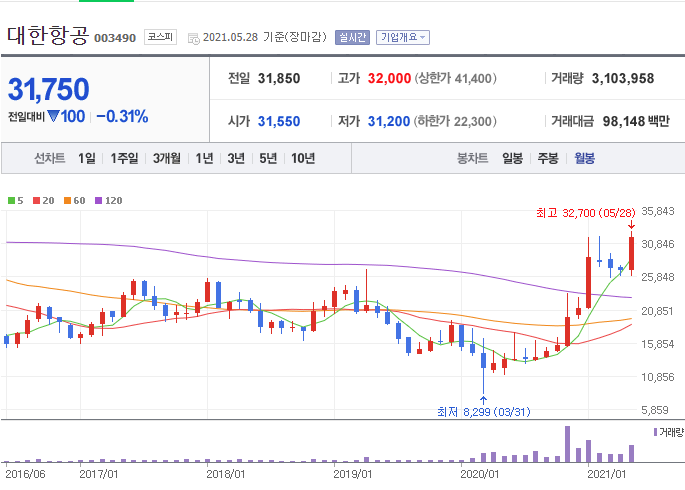The height and width of the screenshot is (490, 685).
Task: Click the purple 120-period moving average swatch
Action: (x=98, y=200)
